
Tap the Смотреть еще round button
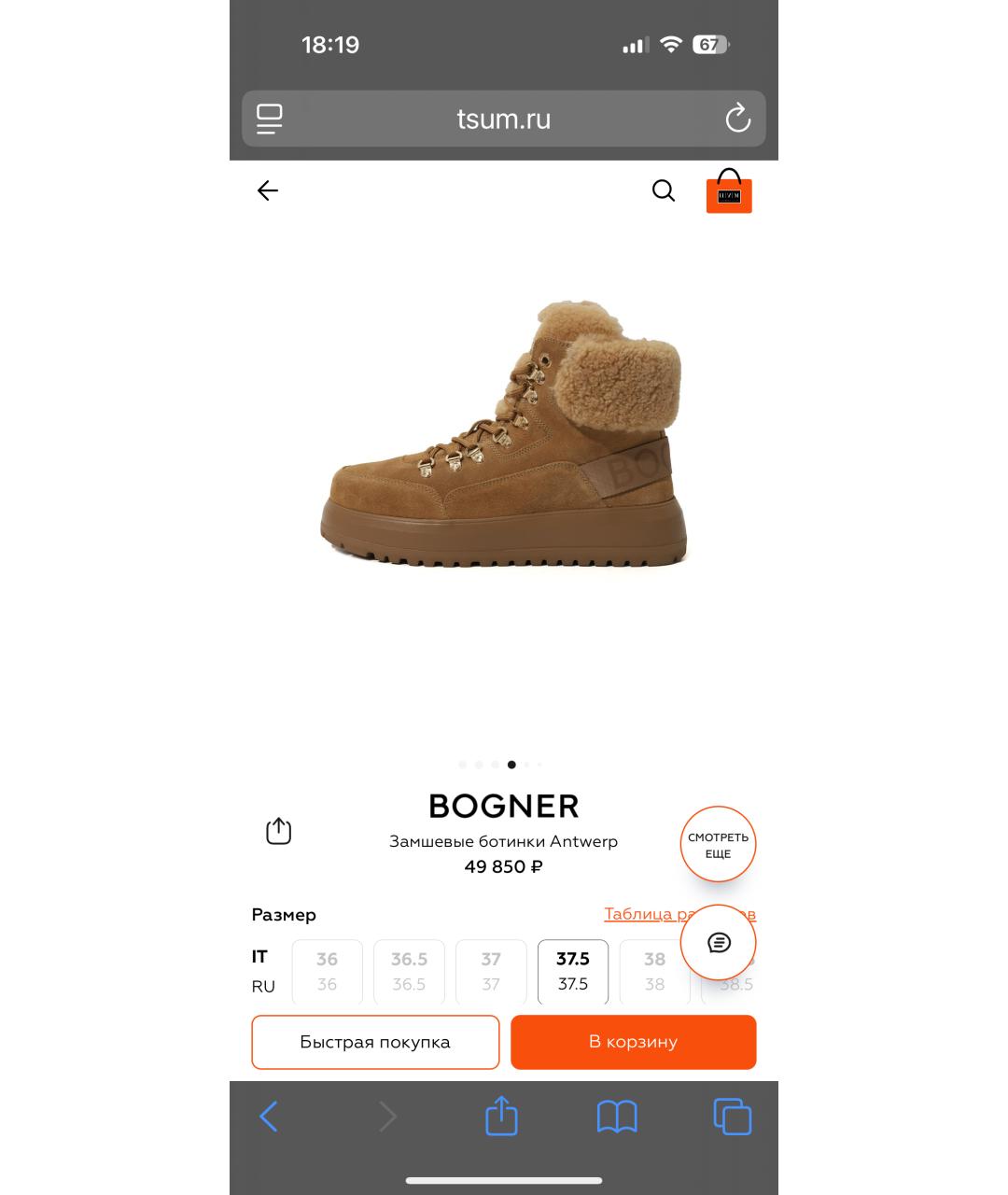[719, 844]
